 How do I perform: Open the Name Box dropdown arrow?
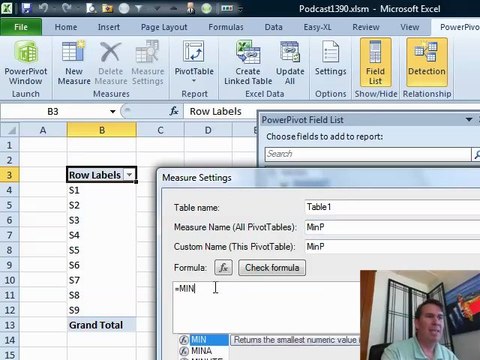113,111
